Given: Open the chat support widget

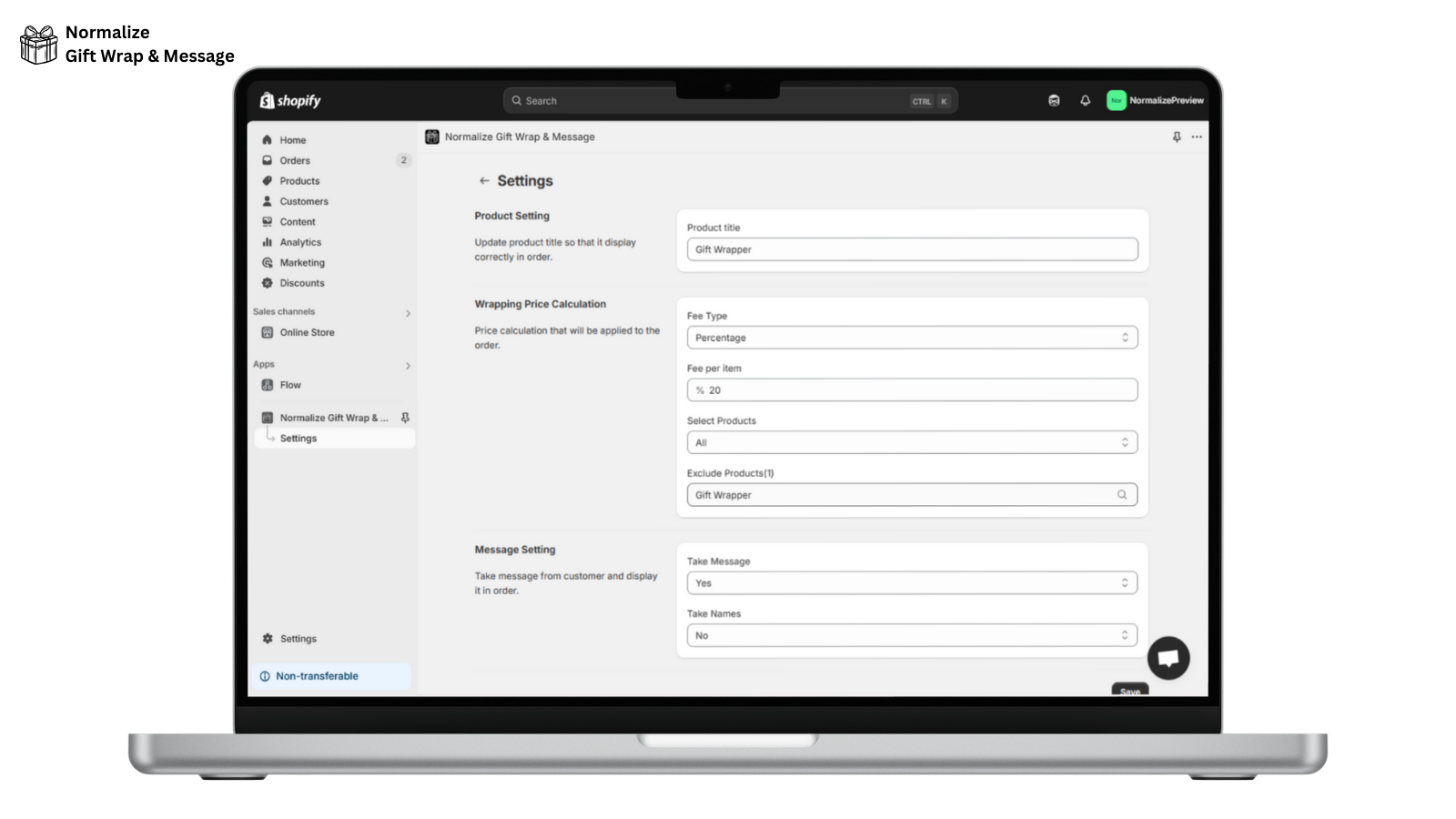Looking at the screenshot, I should click(x=1168, y=657).
